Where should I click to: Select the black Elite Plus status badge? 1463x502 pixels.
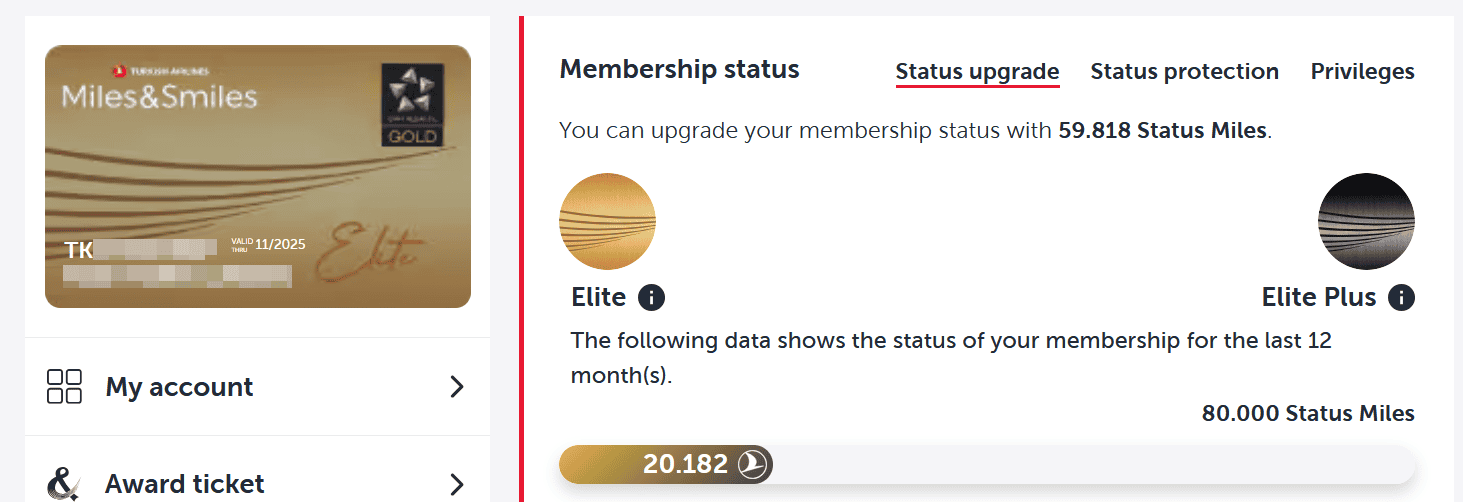tap(1366, 222)
